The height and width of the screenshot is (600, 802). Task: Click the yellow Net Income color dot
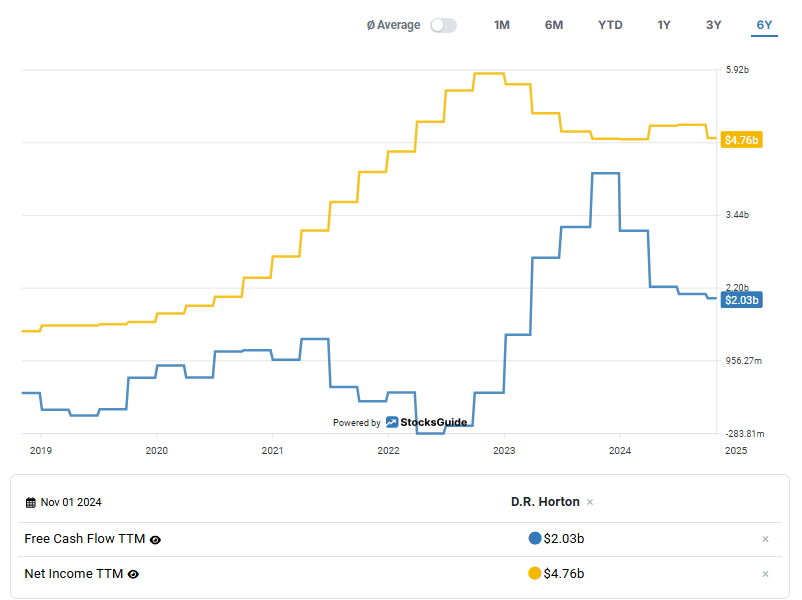(x=535, y=573)
